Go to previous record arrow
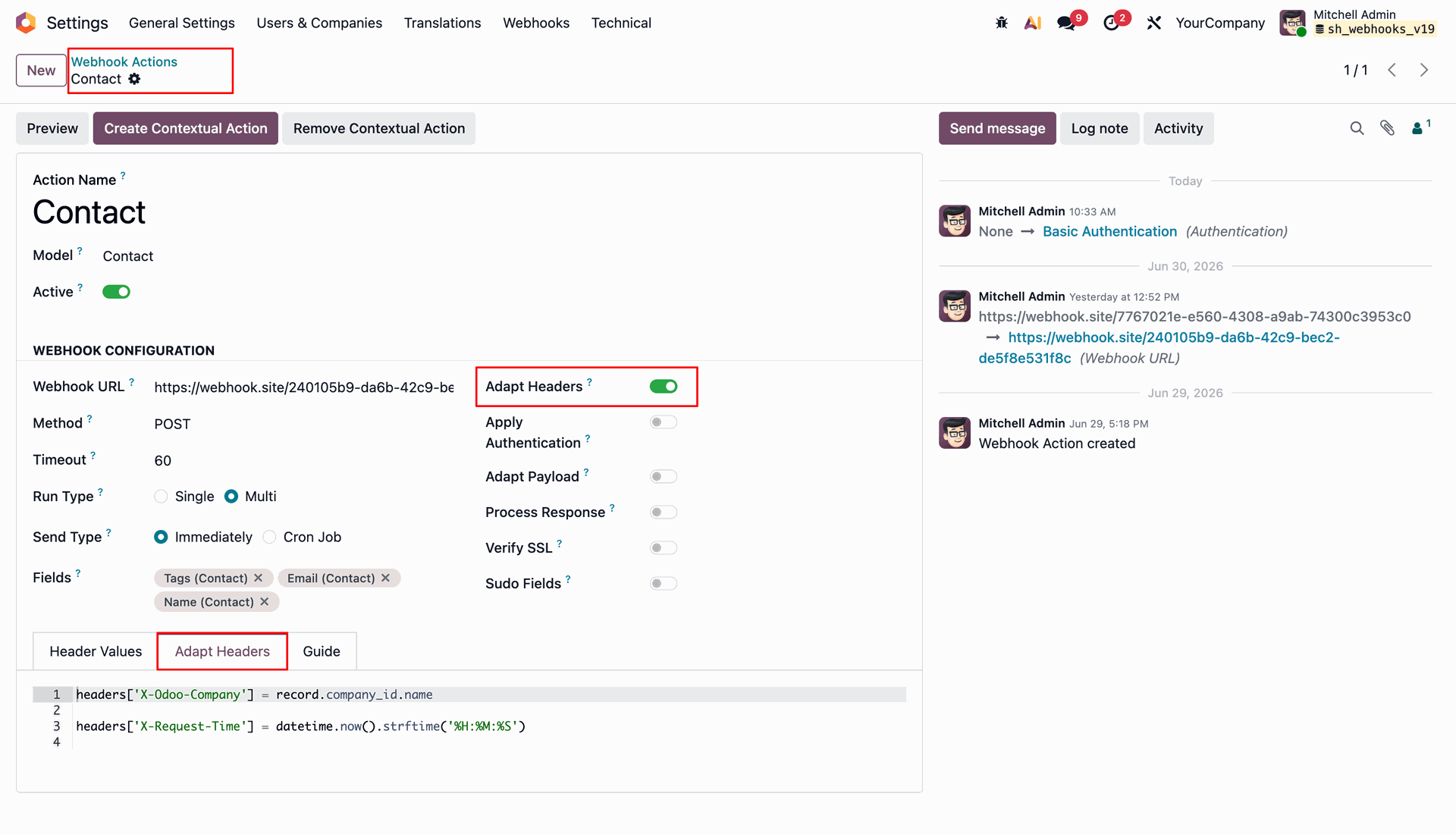1456x834 pixels. 1392,70
